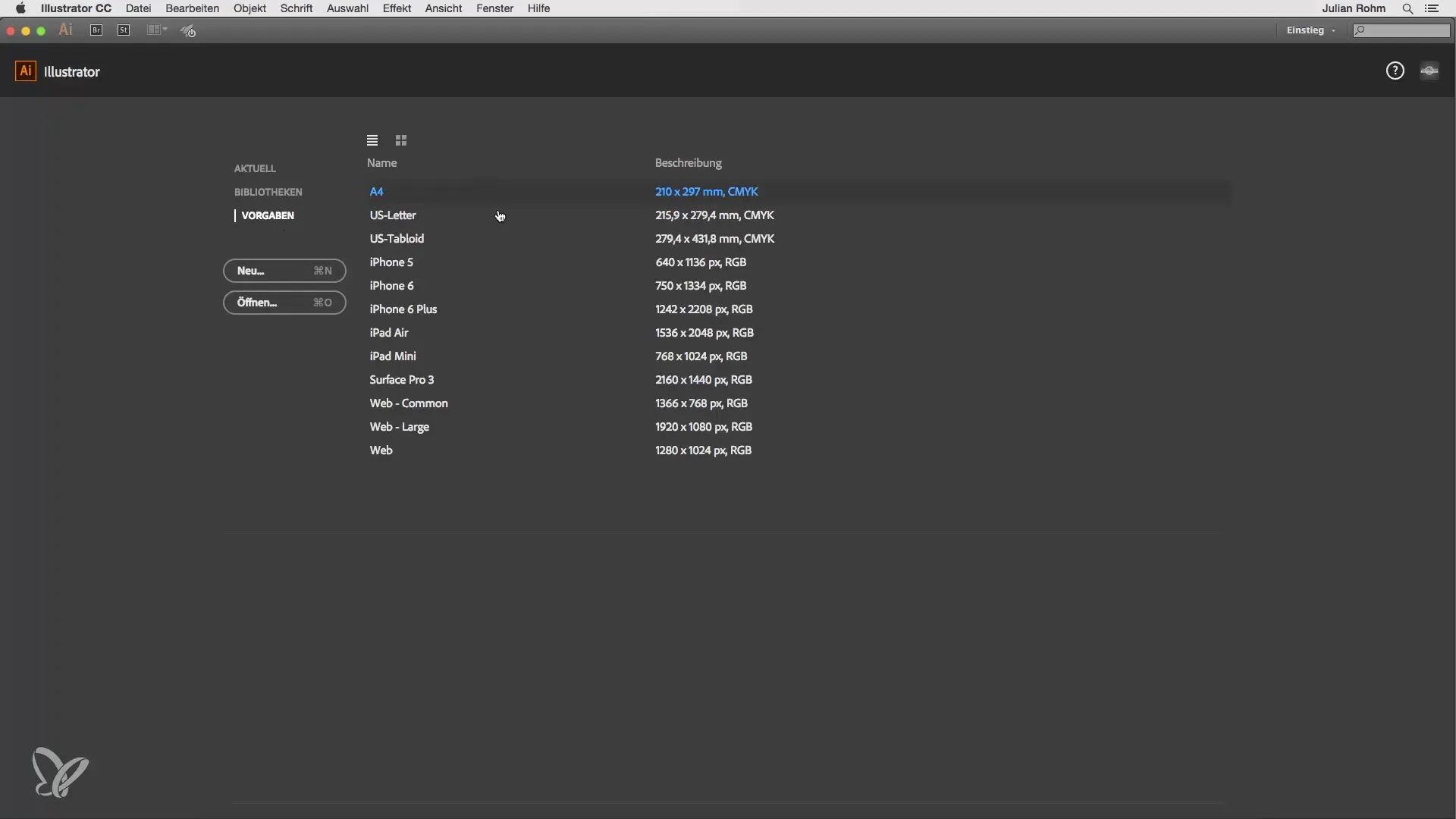This screenshot has height=819, width=1456.
Task: Click the Neu... button
Action: point(284,271)
